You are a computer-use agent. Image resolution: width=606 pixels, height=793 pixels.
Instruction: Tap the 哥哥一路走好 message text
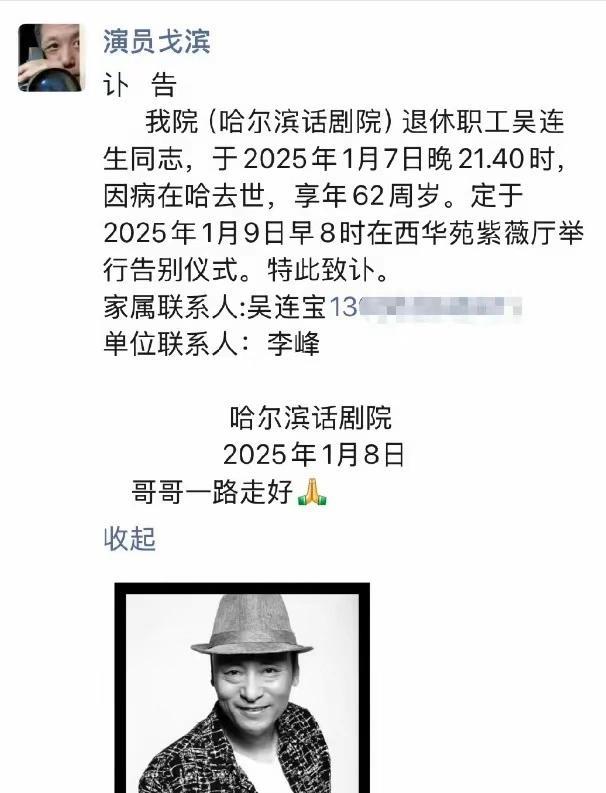coord(212,491)
